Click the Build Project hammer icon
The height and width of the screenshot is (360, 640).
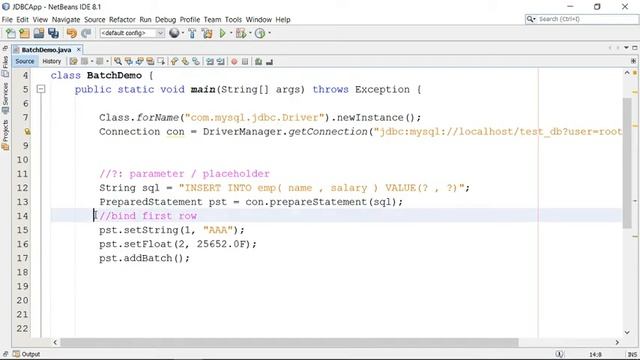[192, 33]
